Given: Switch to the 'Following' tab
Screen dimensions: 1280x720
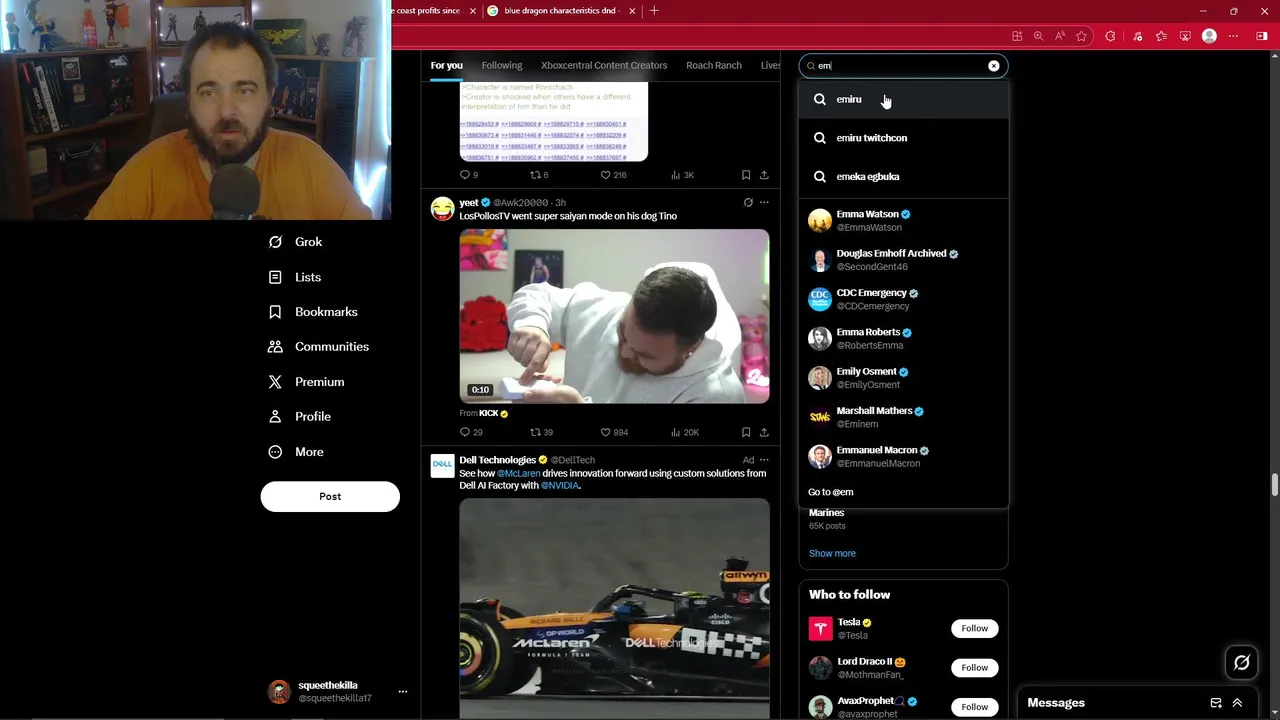Looking at the screenshot, I should (x=502, y=66).
